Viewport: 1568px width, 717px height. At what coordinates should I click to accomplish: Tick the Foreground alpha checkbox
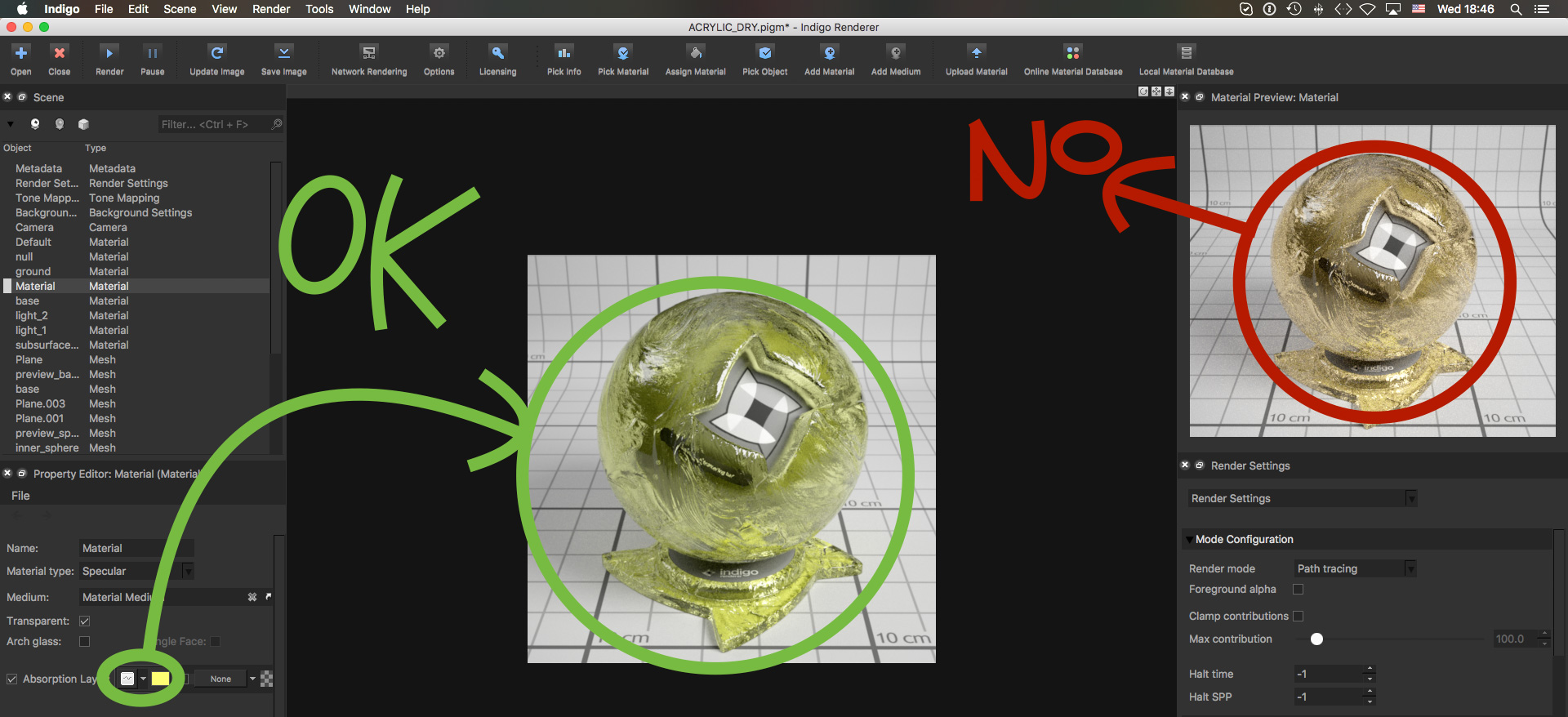[1298, 590]
